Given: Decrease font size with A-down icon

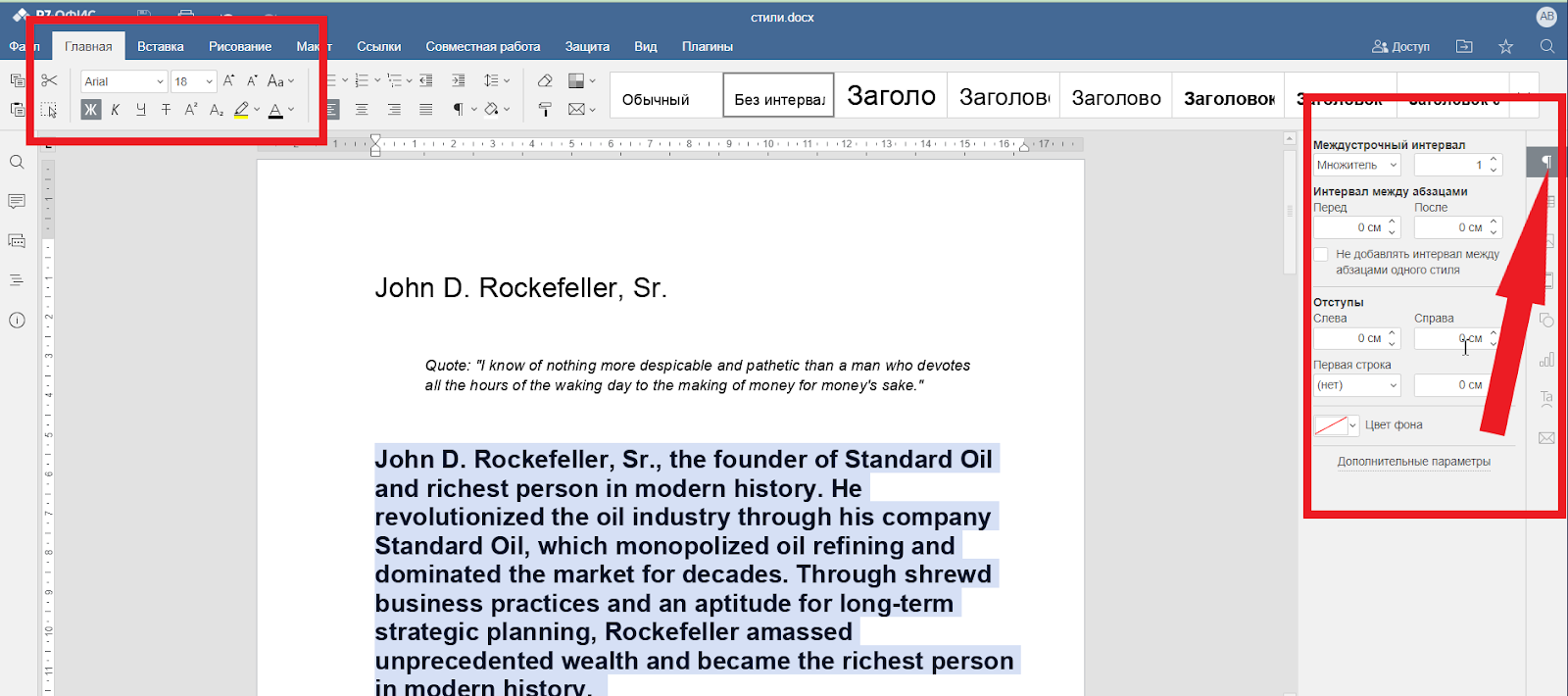Looking at the screenshot, I should [252, 80].
